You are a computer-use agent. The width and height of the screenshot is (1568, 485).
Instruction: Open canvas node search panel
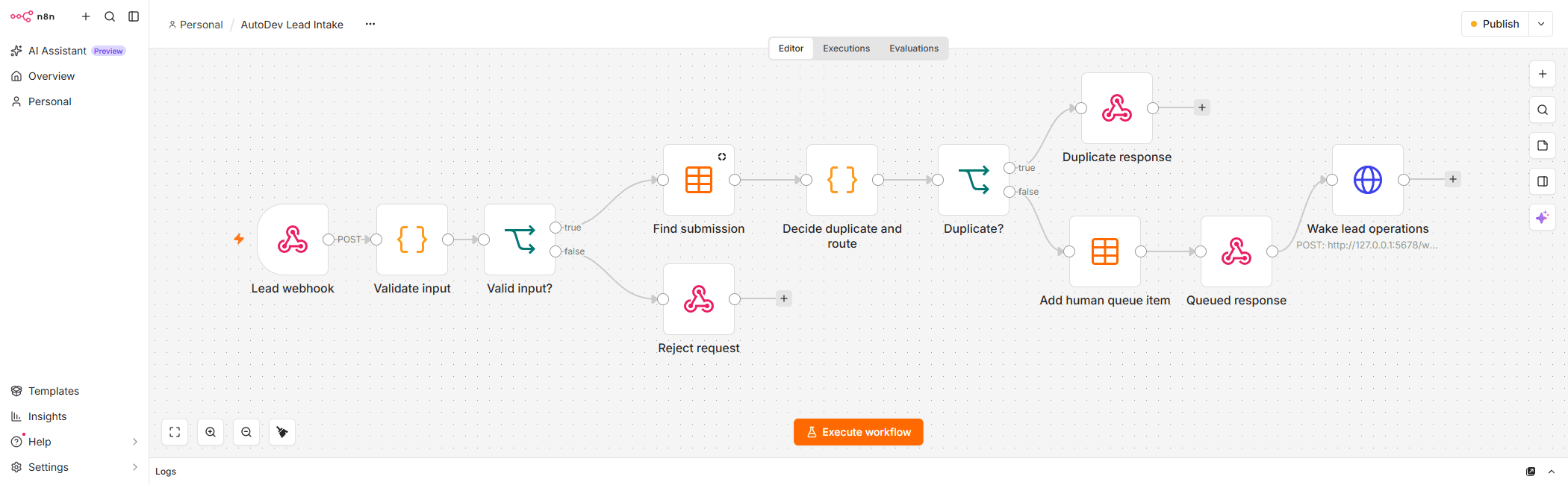coord(1543,110)
